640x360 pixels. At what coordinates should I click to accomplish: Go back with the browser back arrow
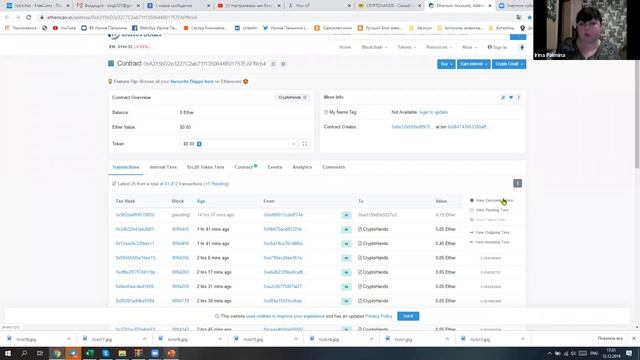(x=7, y=18)
